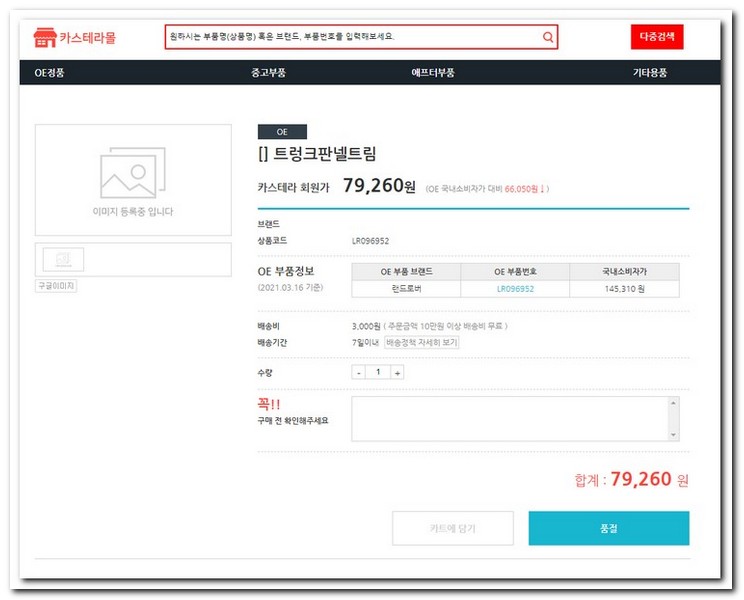Click the 카트에 담기 button
Screen dimensions: 744x600
(x=452, y=528)
